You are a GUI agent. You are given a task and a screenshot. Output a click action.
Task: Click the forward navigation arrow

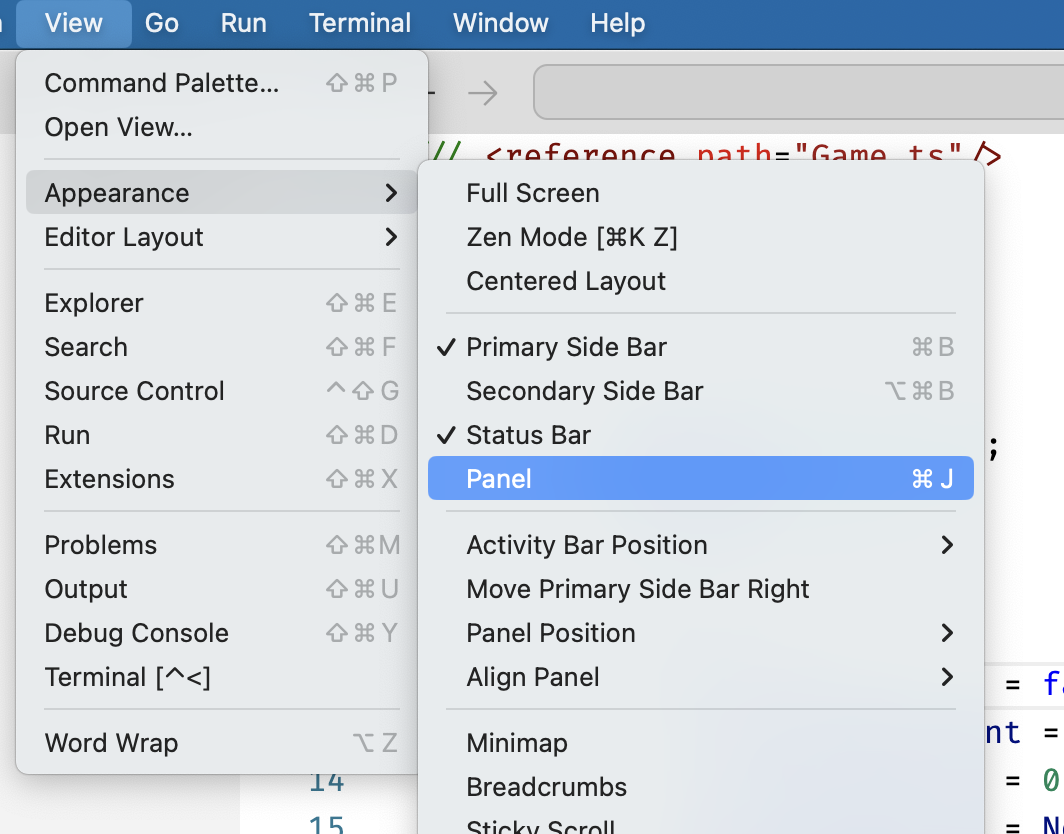pyautogui.click(x=483, y=92)
